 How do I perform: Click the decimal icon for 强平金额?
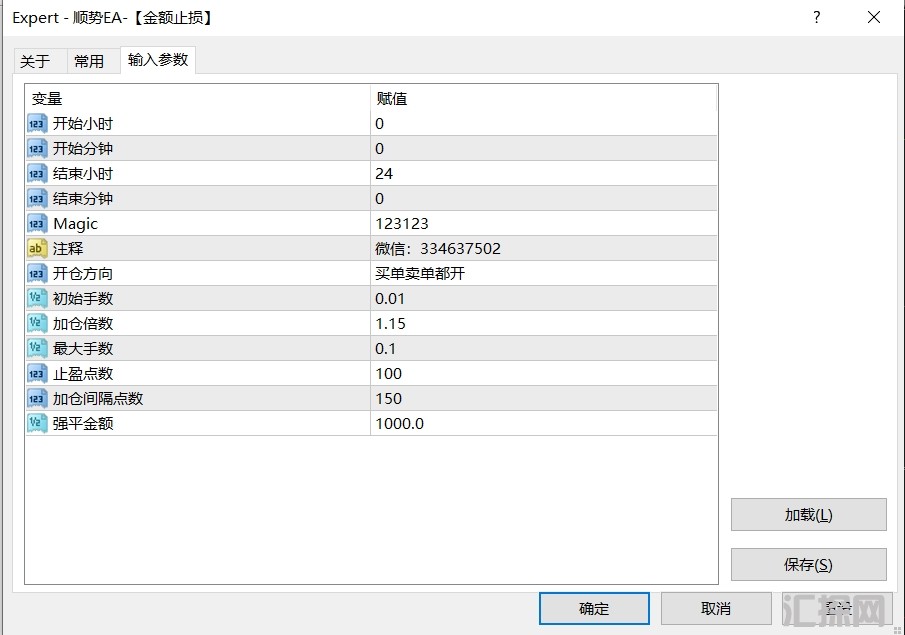(x=37, y=424)
